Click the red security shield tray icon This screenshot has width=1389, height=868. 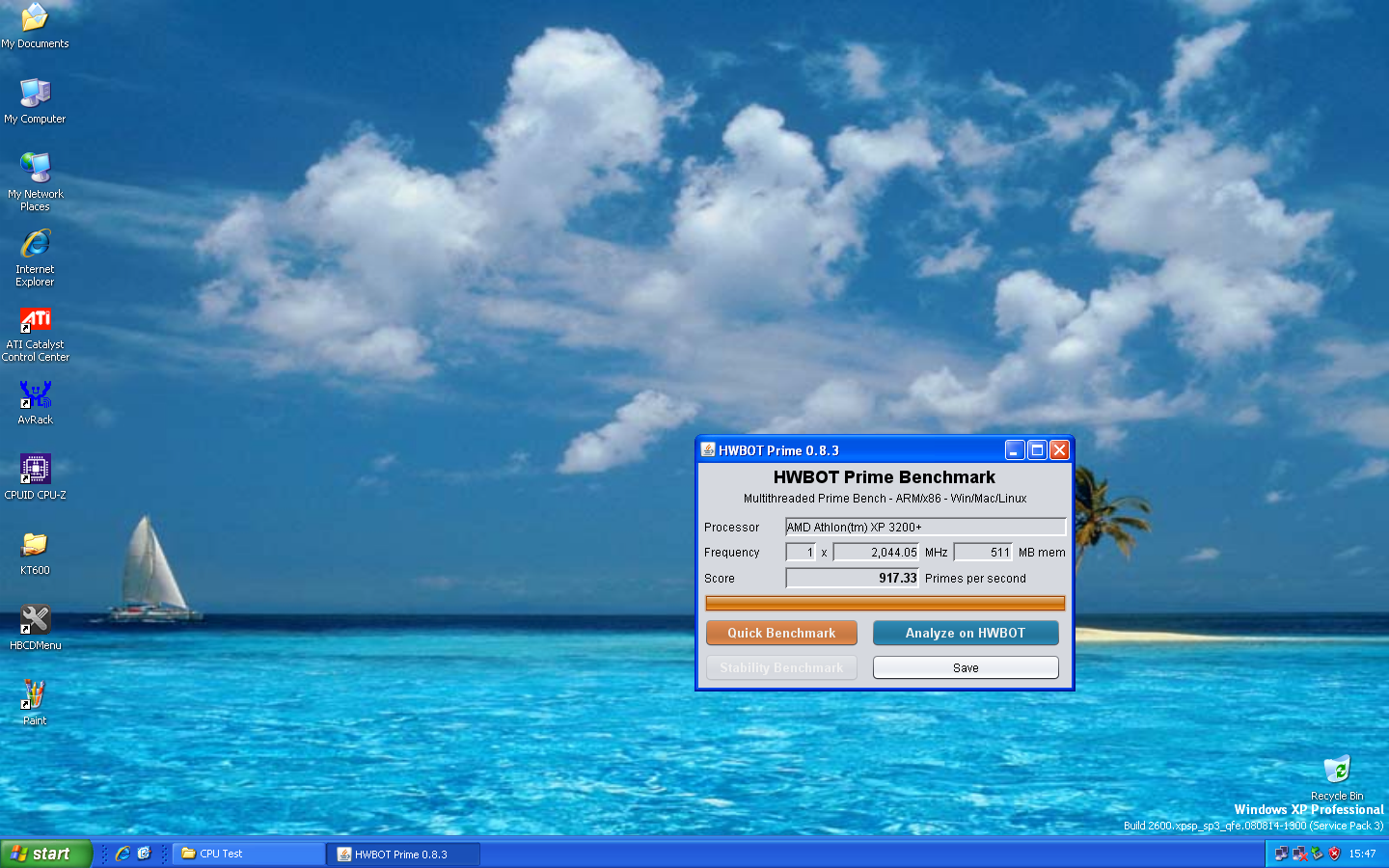click(1335, 854)
